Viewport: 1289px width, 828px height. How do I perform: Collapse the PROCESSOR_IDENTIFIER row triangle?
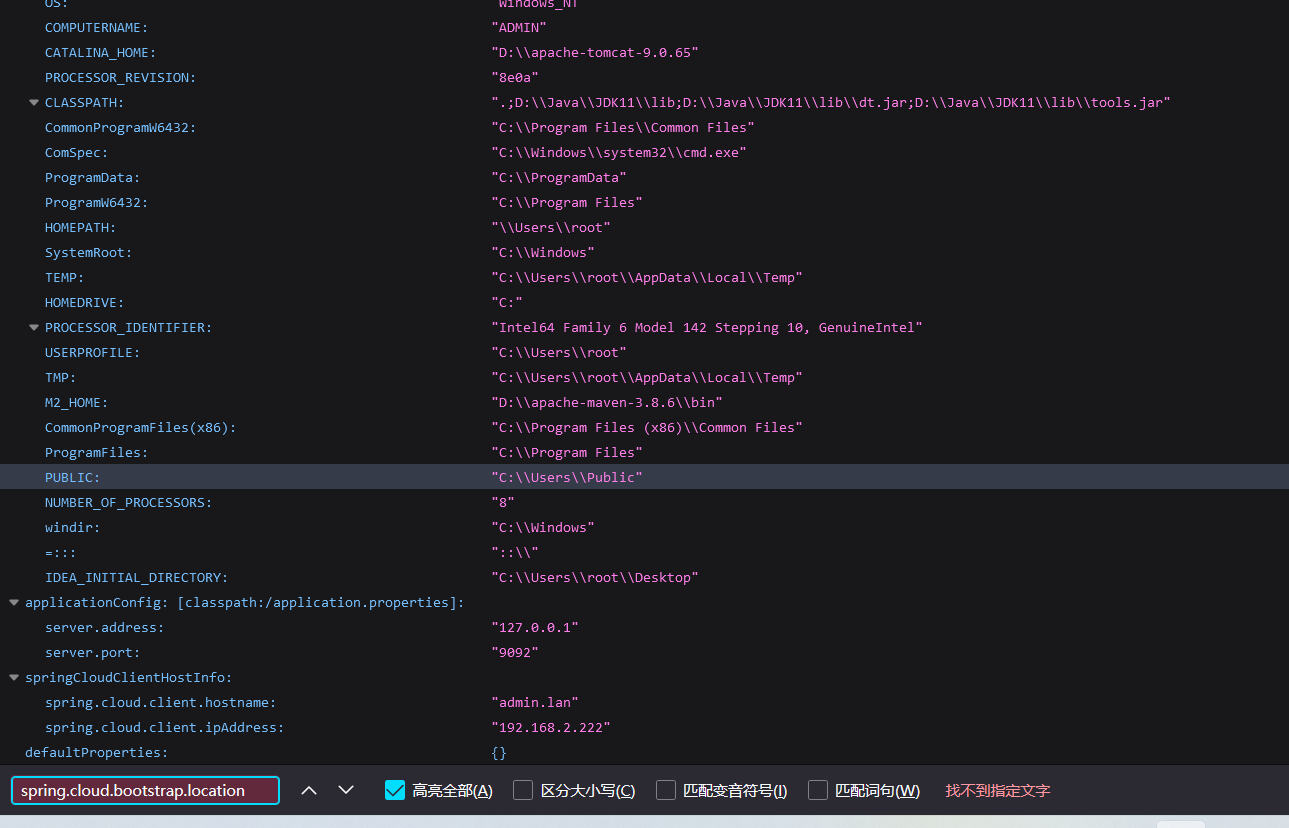34,327
